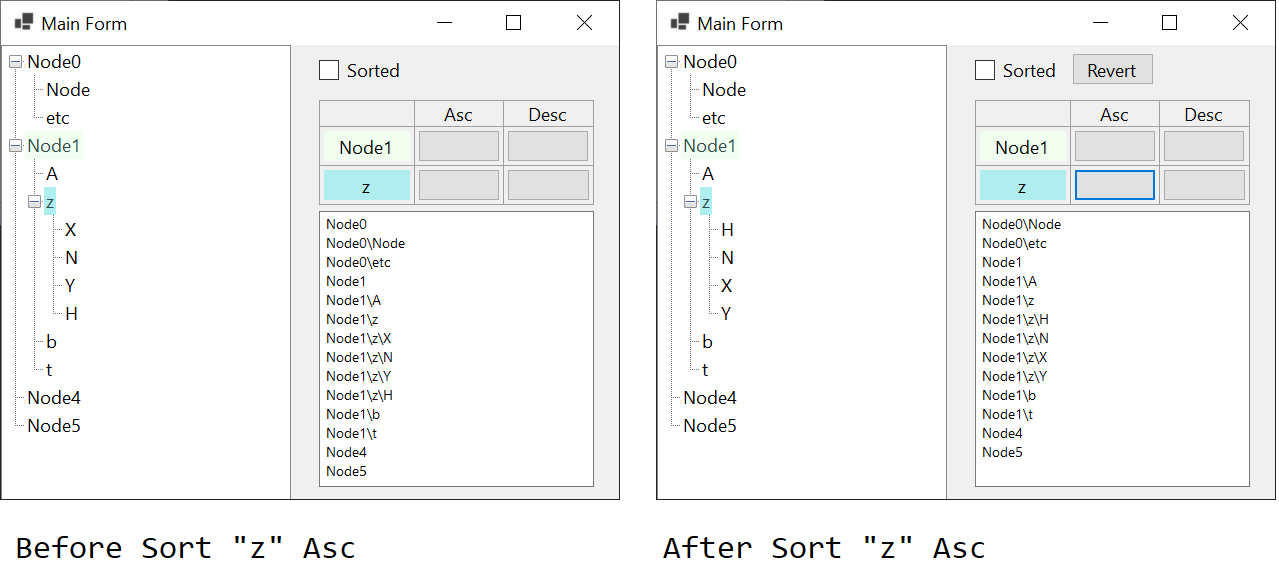Select tree node etc in the right window
Image resolution: width=1279 pixels, height=578 pixels.
[x=714, y=118]
